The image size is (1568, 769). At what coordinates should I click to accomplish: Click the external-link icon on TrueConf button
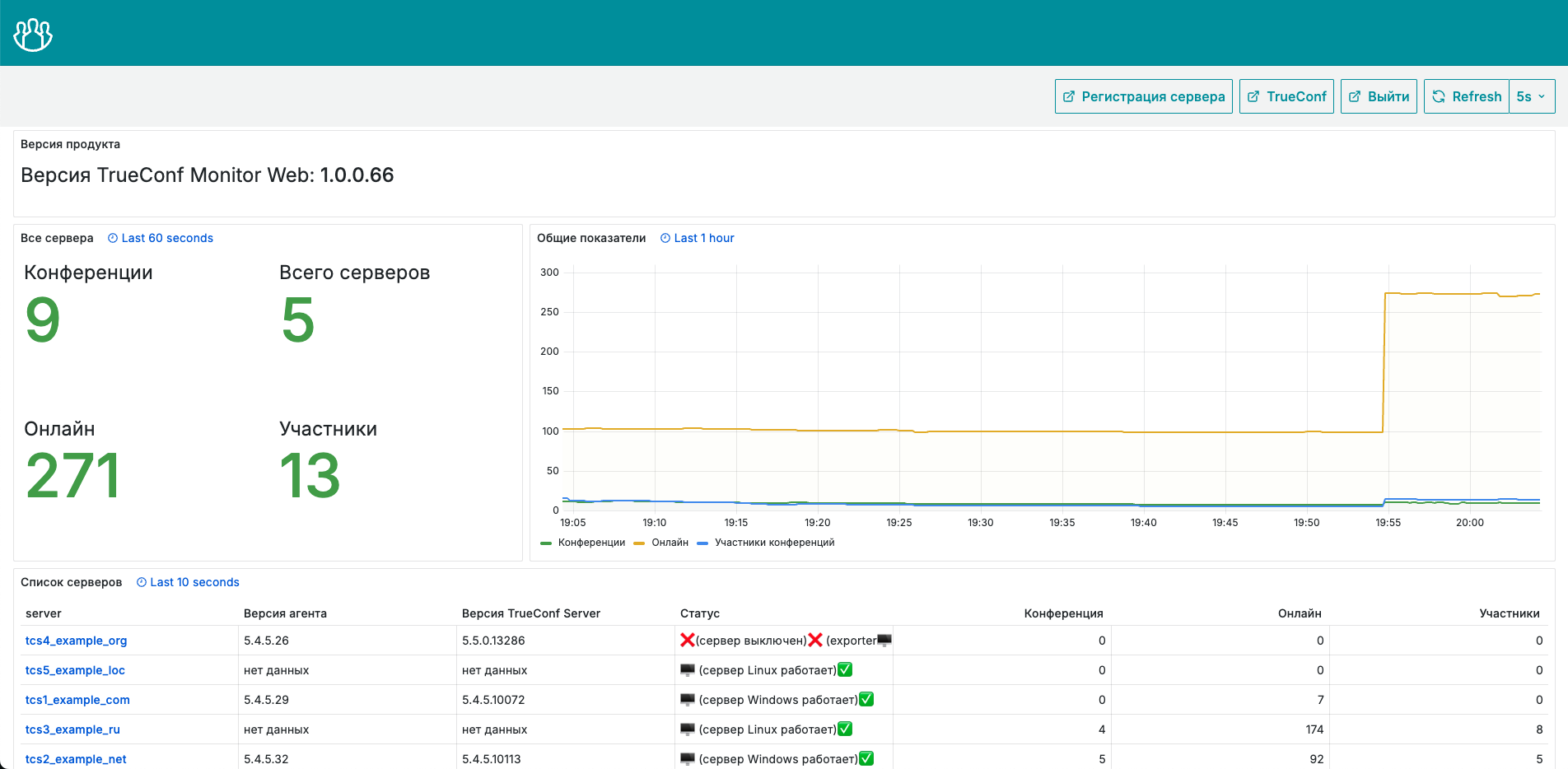point(1253,96)
